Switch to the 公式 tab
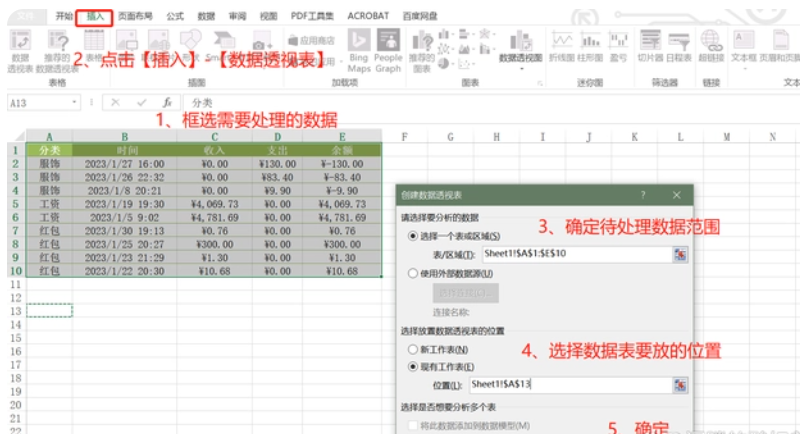800x434 pixels. tap(175, 16)
